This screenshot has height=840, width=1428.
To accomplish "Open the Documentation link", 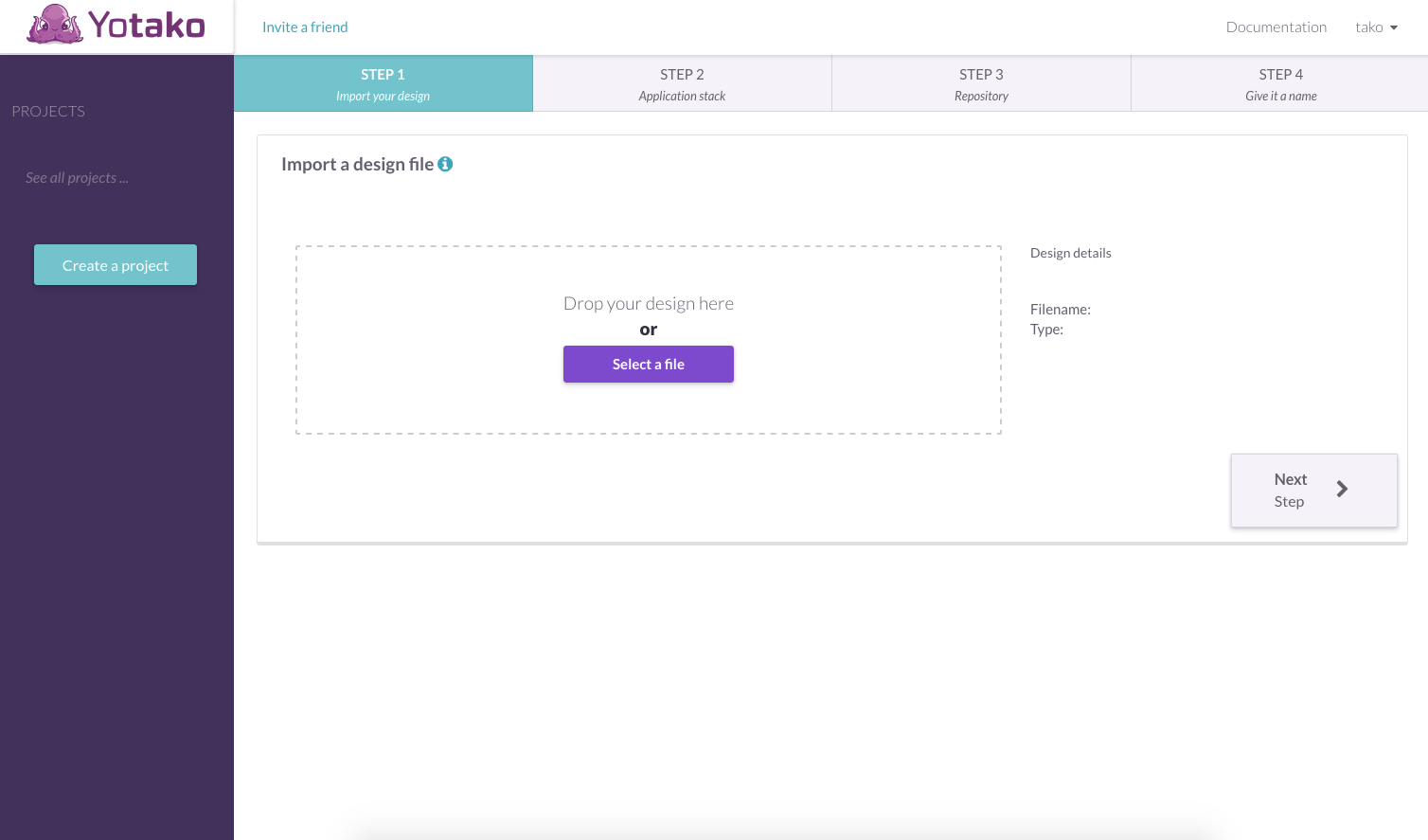I will tap(1276, 27).
